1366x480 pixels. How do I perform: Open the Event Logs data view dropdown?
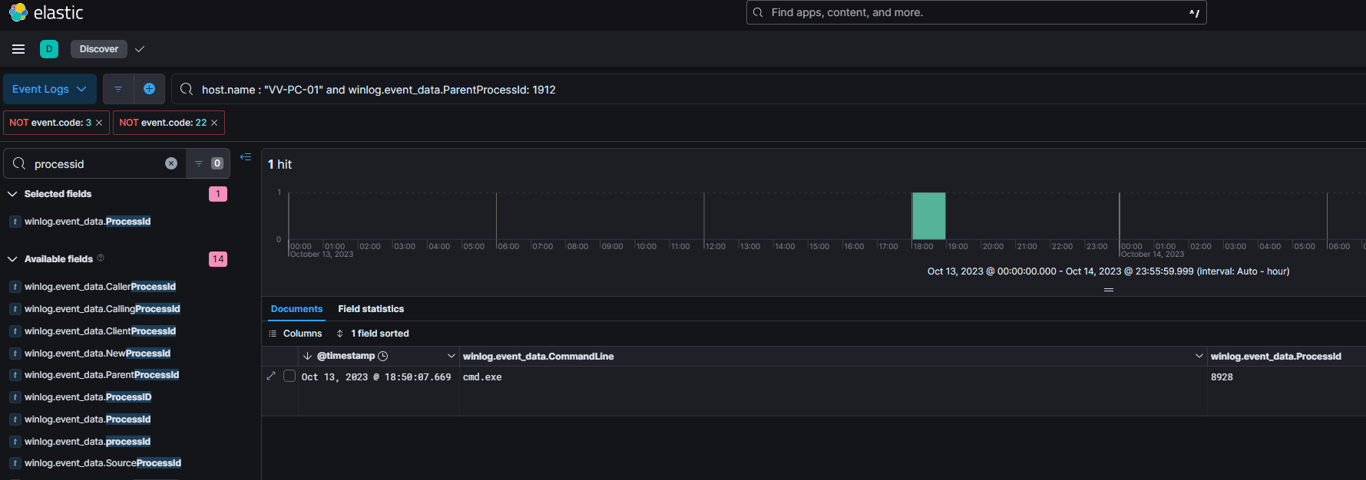[50, 89]
